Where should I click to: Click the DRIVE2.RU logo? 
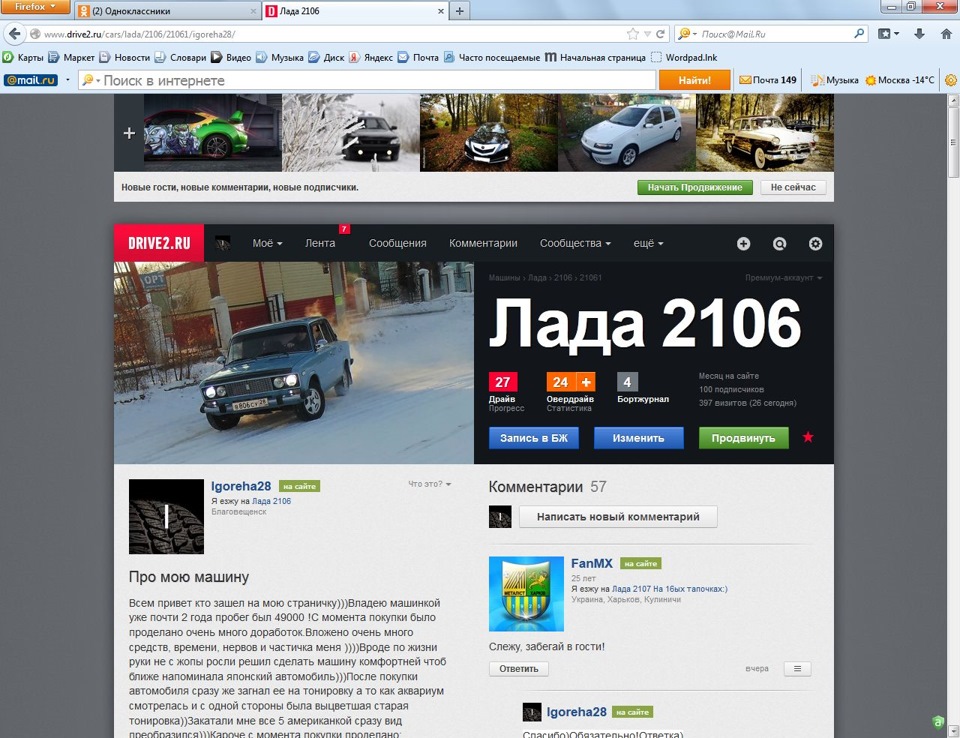(x=159, y=243)
